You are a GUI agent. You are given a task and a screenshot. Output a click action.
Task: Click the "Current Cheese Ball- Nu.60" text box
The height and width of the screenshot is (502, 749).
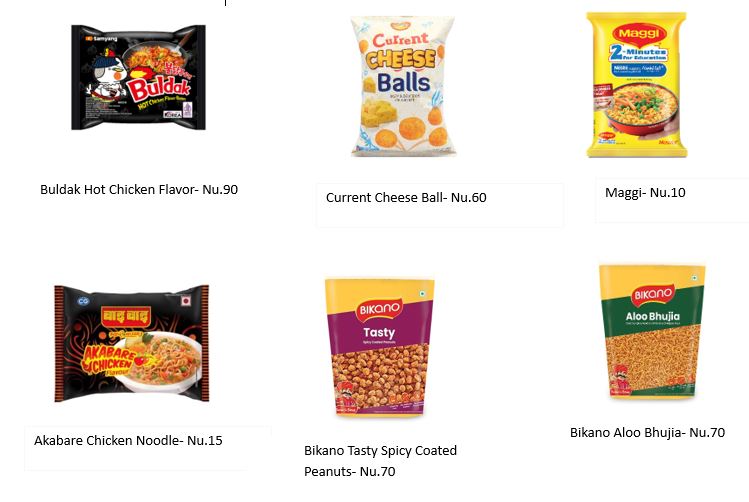point(406,198)
